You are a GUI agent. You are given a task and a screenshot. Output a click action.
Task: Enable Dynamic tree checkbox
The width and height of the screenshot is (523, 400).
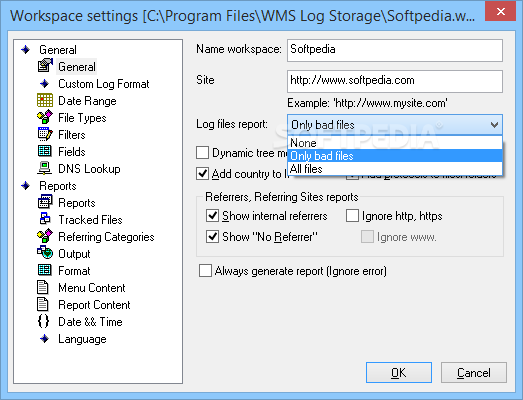(202, 153)
